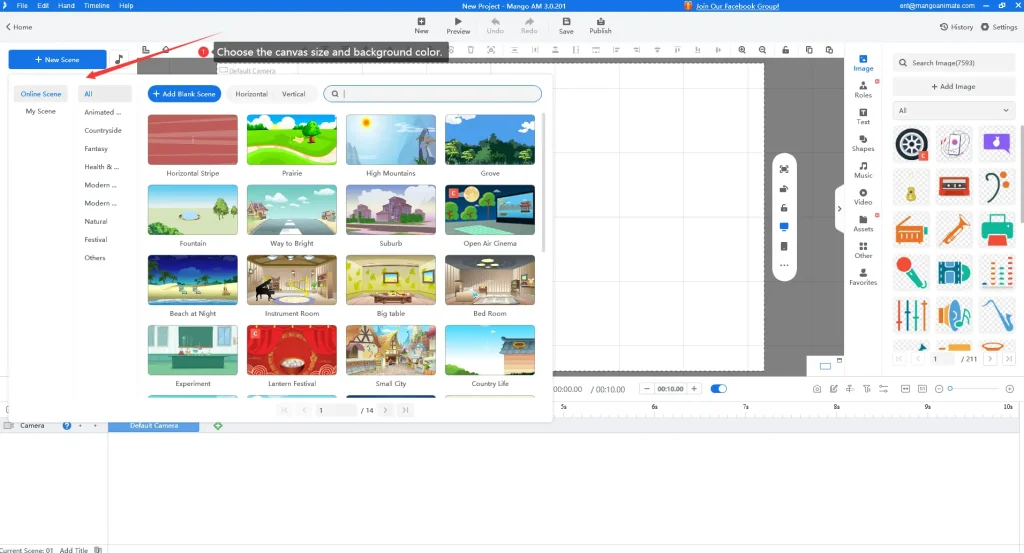
Task: Switch to My Scene tab
Action: tap(40, 112)
